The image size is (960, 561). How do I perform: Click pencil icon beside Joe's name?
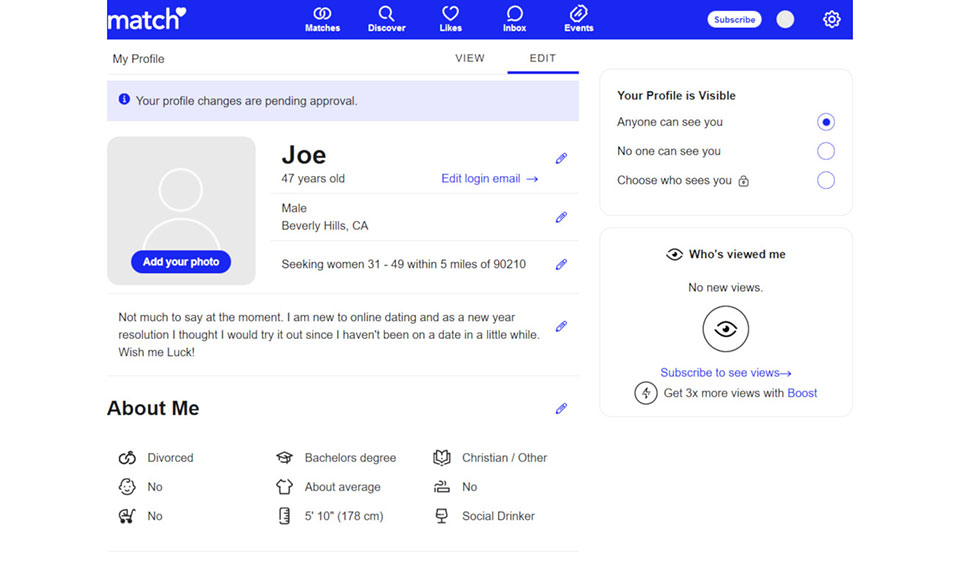pos(561,158)
